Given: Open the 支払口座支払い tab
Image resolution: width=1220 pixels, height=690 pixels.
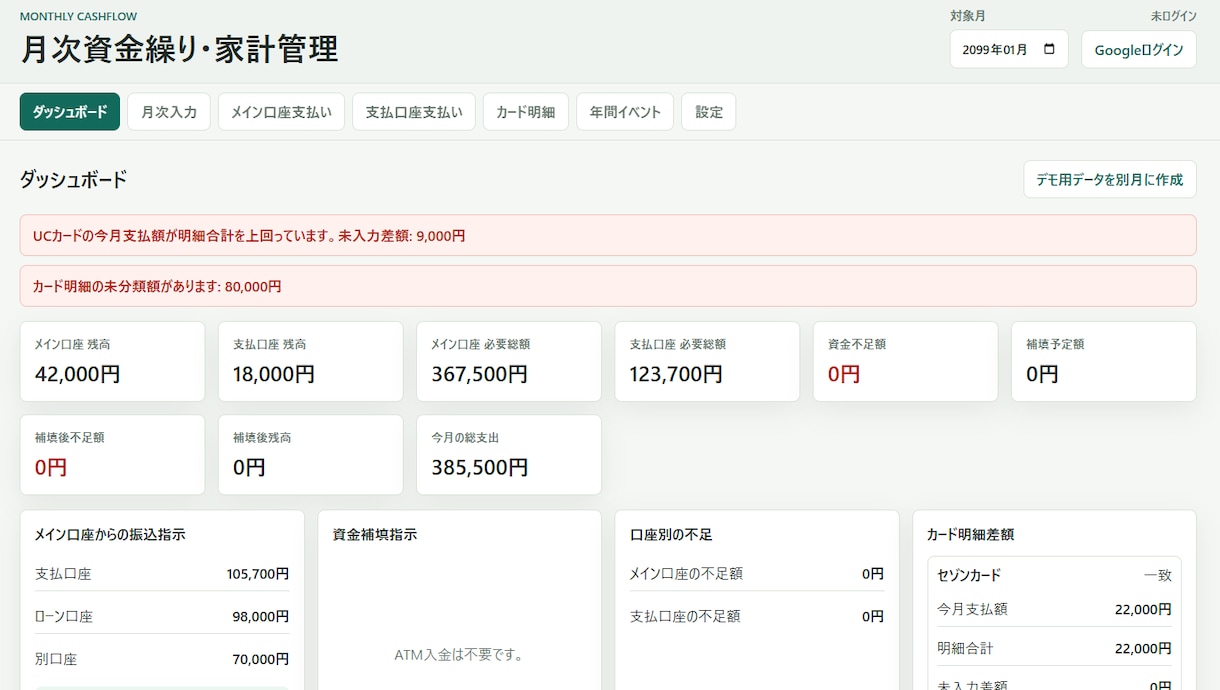Looking at the screenshot, I should tap(414, 112).
